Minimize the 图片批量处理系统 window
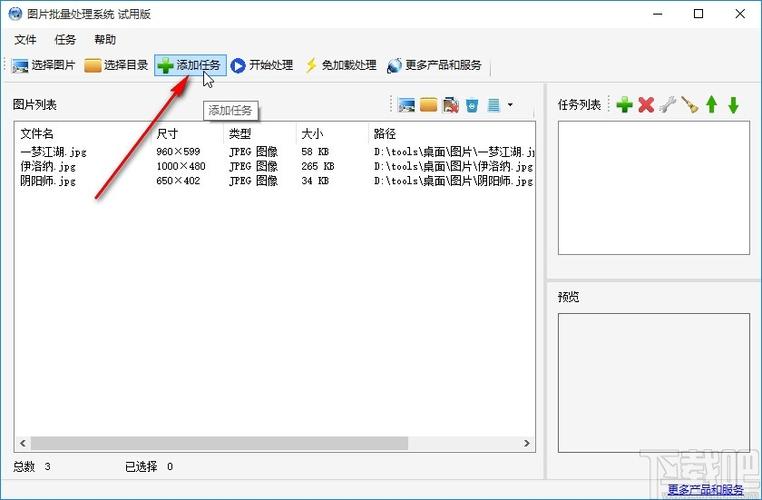Screen dimensions: 762x500 coord(658,14)
